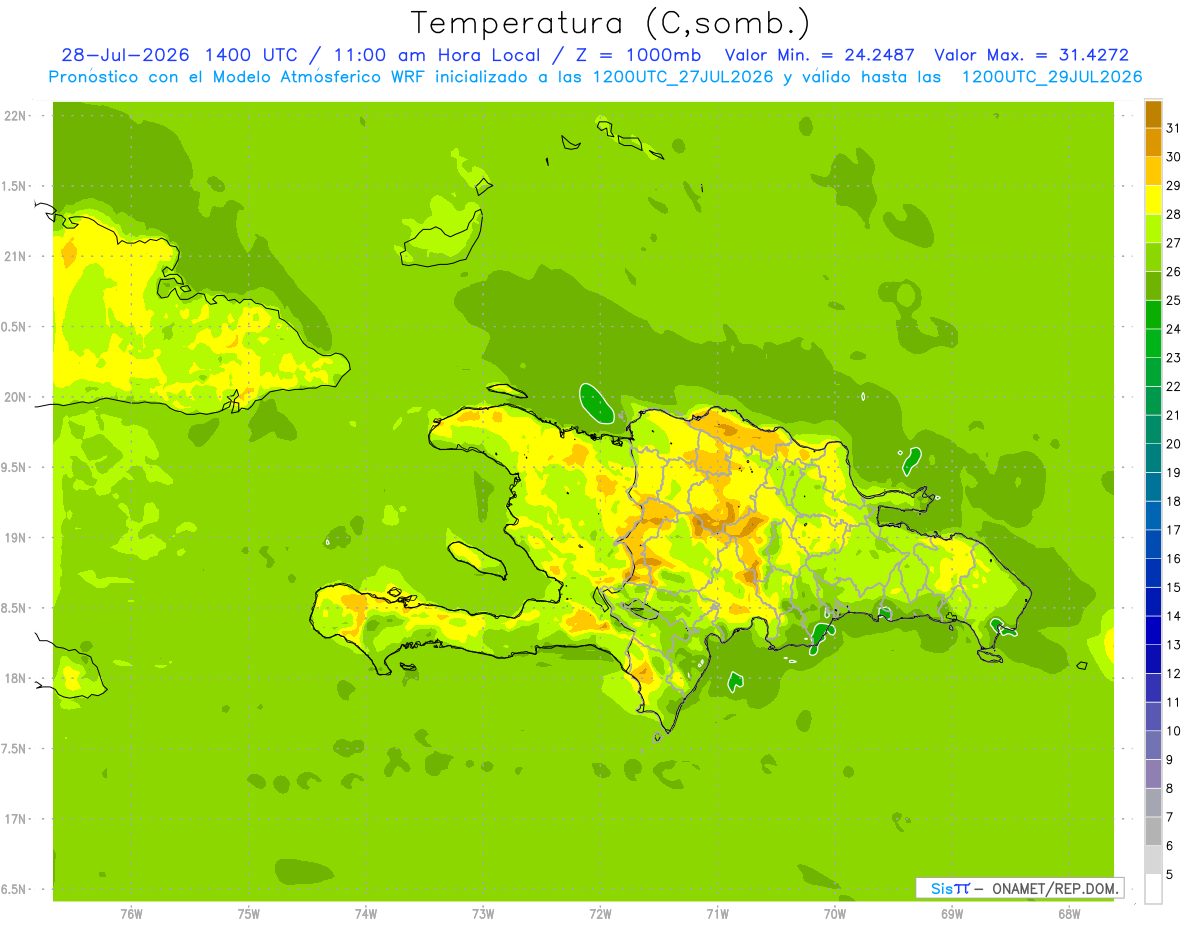
Task: Click the "18N" latitude axis label
Action: (x=16, y=678)
